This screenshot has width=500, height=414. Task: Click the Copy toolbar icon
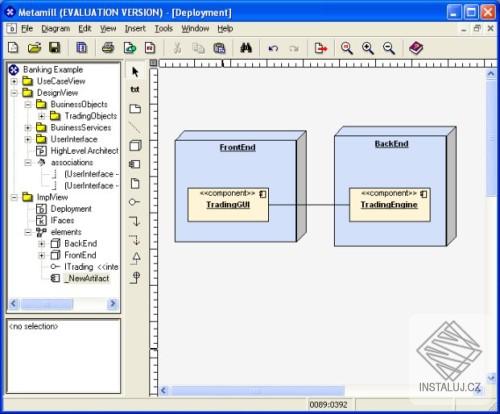(x=198, y=48)
